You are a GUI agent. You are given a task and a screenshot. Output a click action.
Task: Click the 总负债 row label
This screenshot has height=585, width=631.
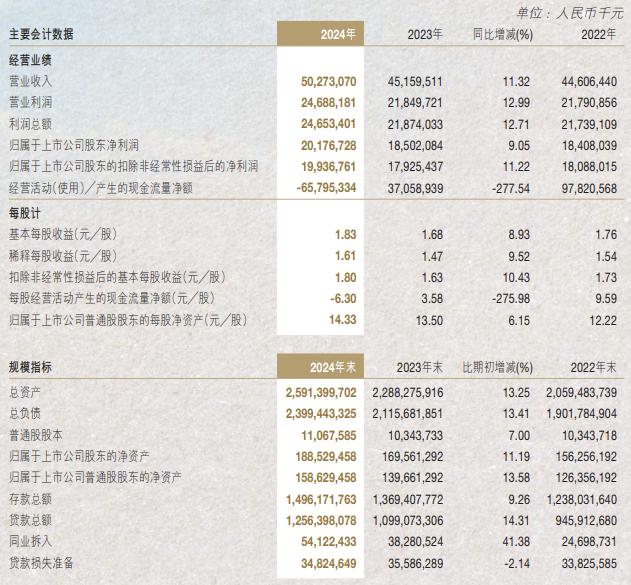point(25,413)
